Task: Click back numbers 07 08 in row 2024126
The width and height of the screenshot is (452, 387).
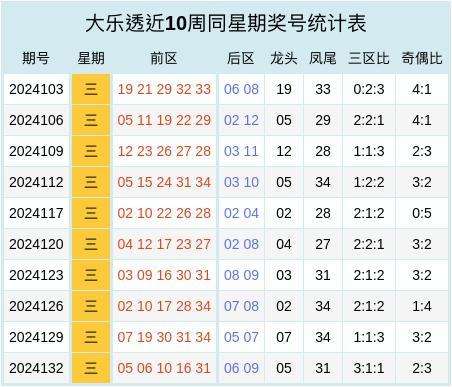Action: pos(241,306)
